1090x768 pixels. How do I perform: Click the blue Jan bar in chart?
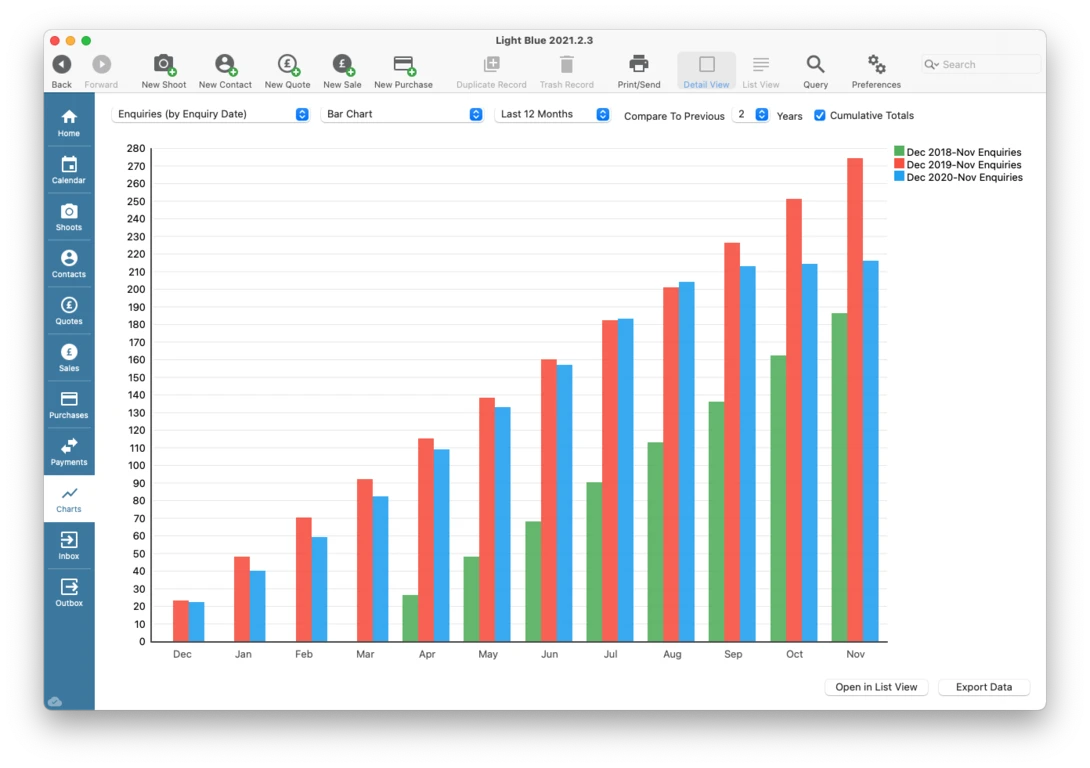[x=257, y=606]
